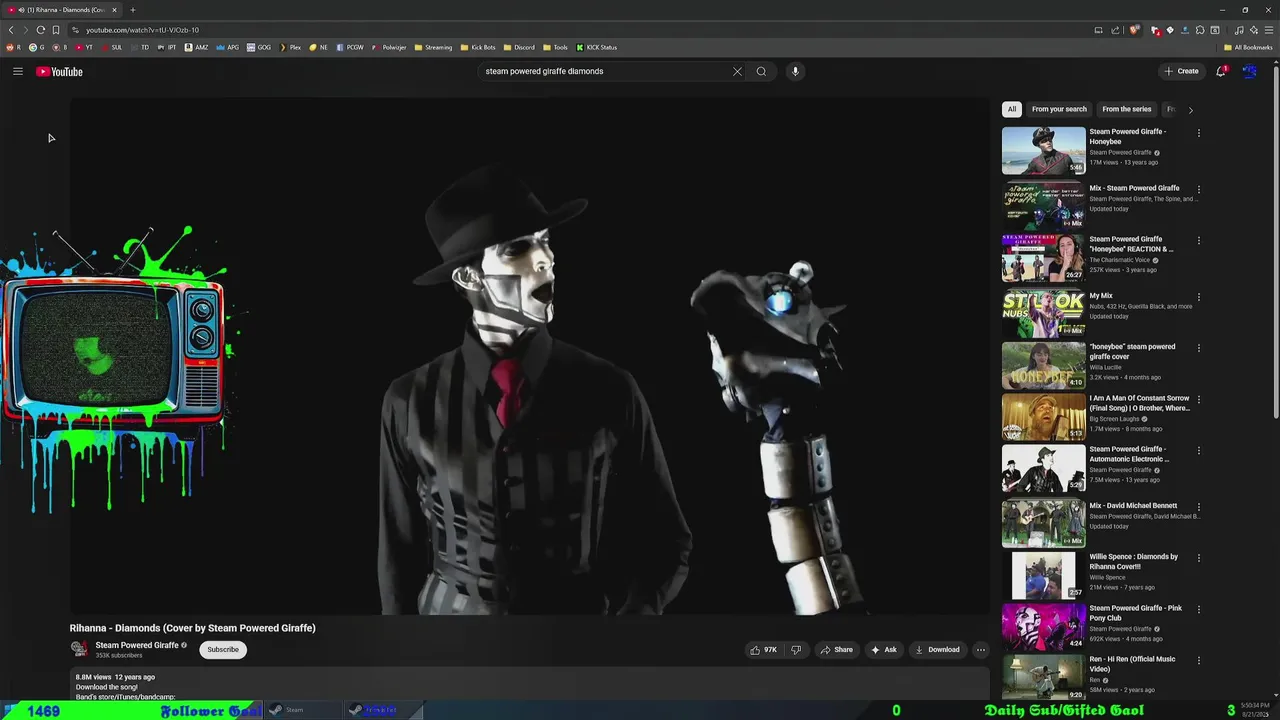Reload the page in browser
Image resolution: width=1280 pixels, height=720 pixels.
(x=40, y=30)
